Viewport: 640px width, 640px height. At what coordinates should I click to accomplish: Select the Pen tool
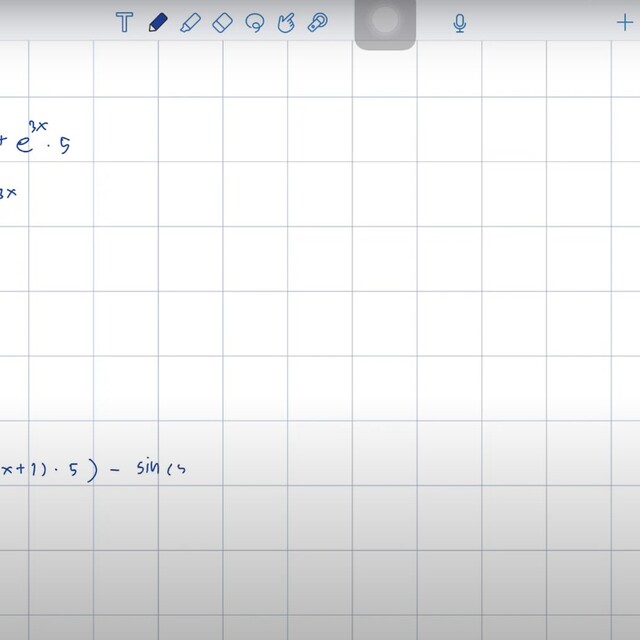[x=157, y=23]
